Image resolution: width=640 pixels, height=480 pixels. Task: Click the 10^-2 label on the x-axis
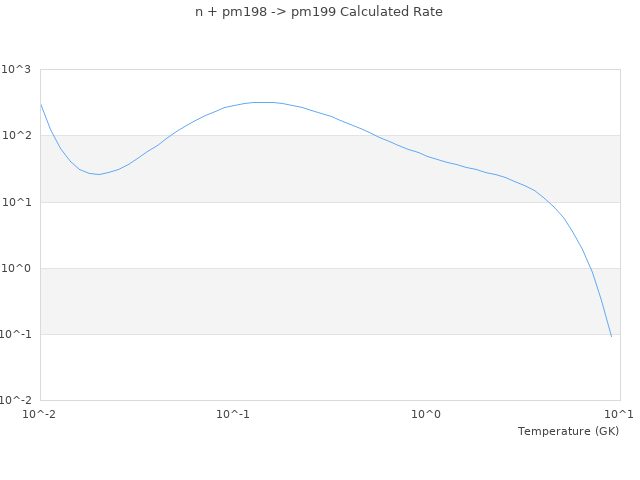(40, 414)
